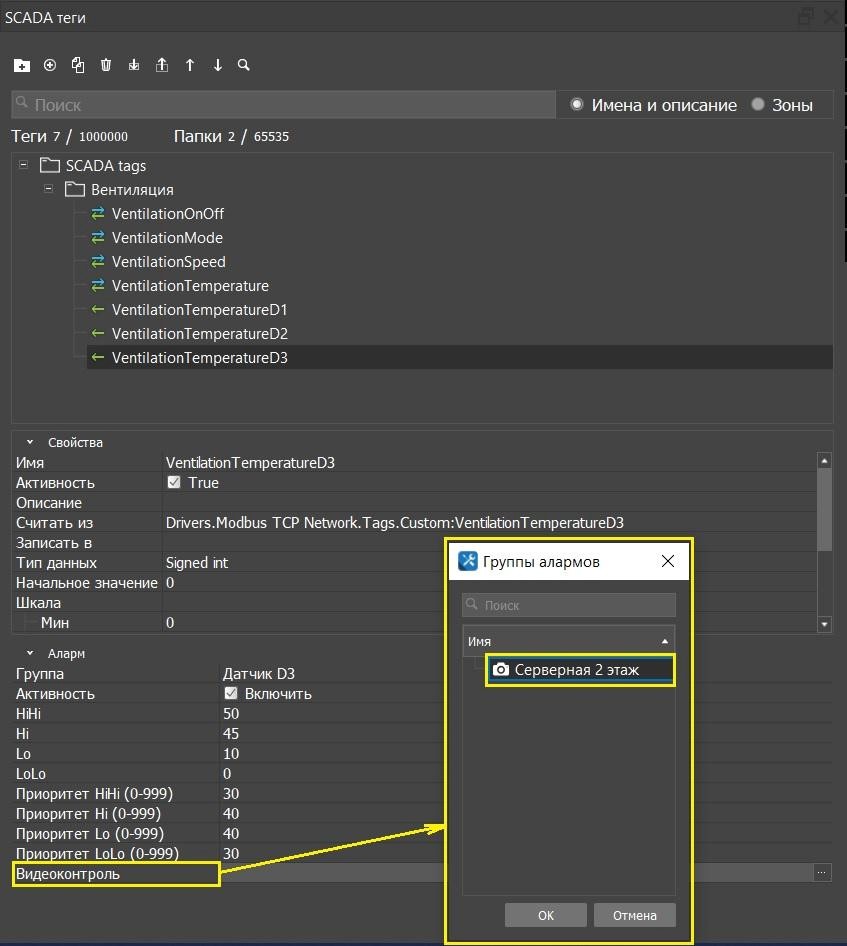Click the import tags icon
This screenshot has height=946, width=847.
tap(134, 65)
